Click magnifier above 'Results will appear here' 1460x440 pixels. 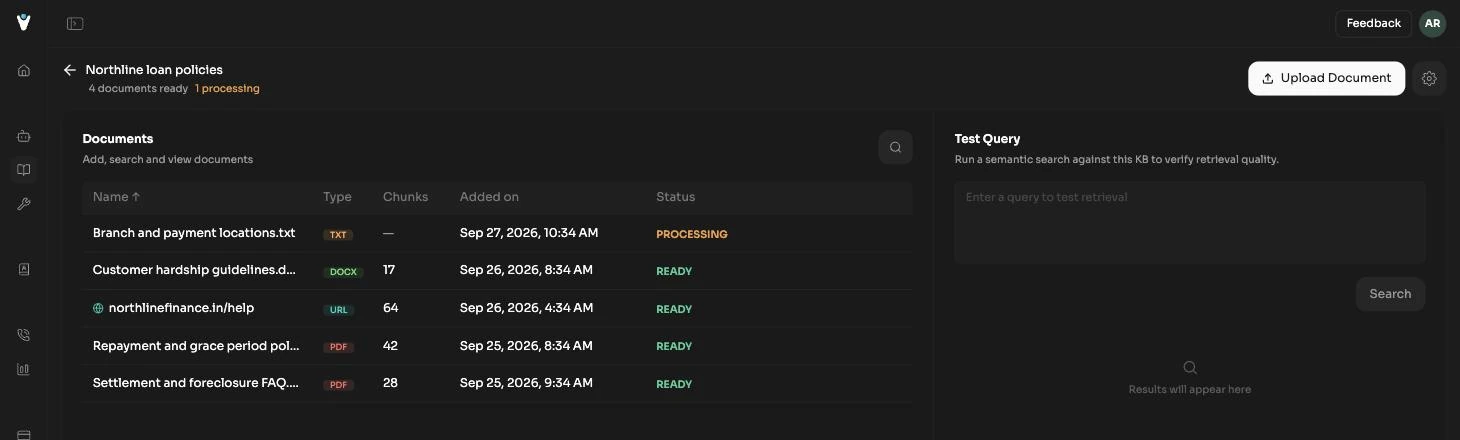point(1190,368)
